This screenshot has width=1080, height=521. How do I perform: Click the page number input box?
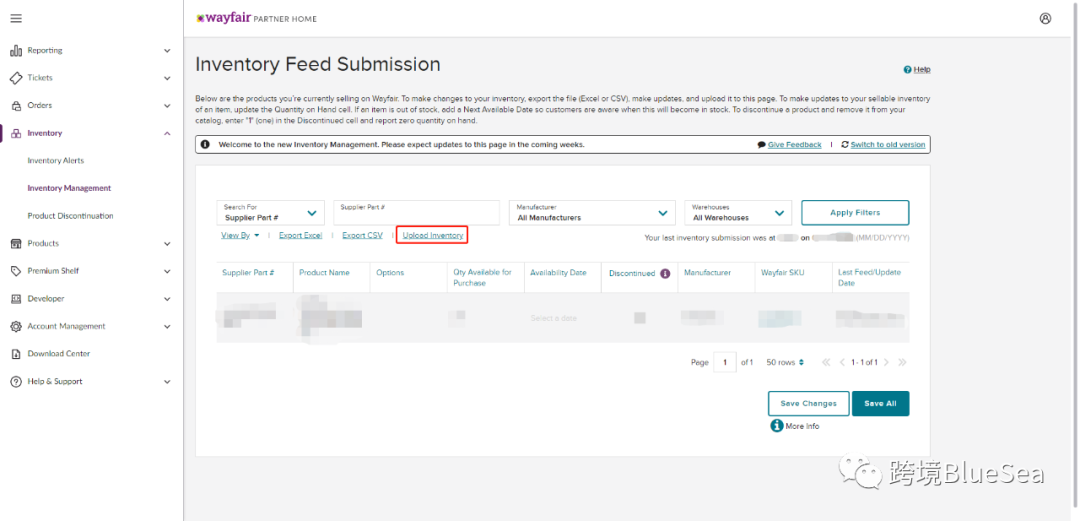[x=725, y=362]
